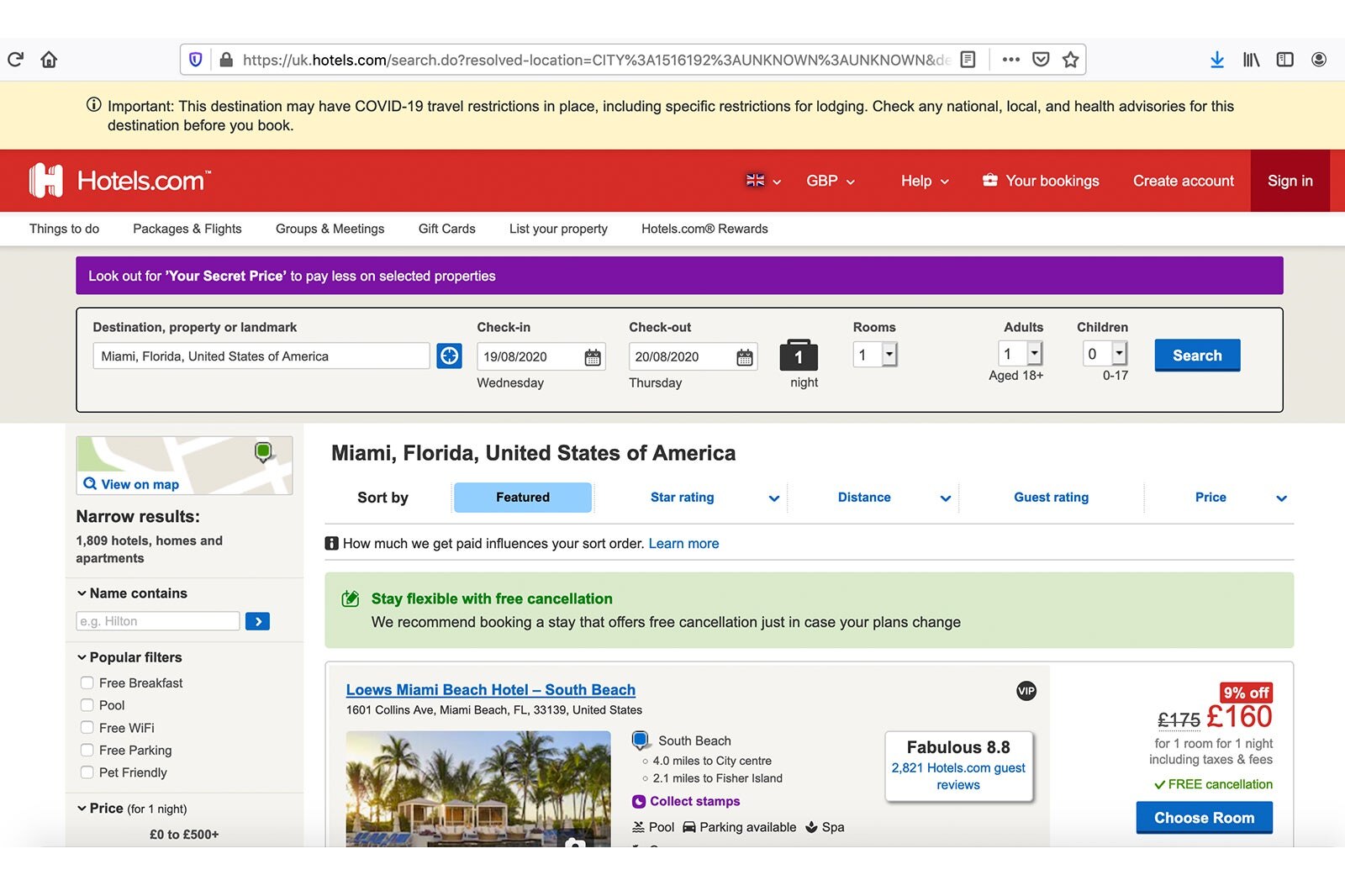Image resolution: width=1345 pixels, height=896 pixels.
Task: Toggle reader view icon in address bar
Action: coord(968,60)
